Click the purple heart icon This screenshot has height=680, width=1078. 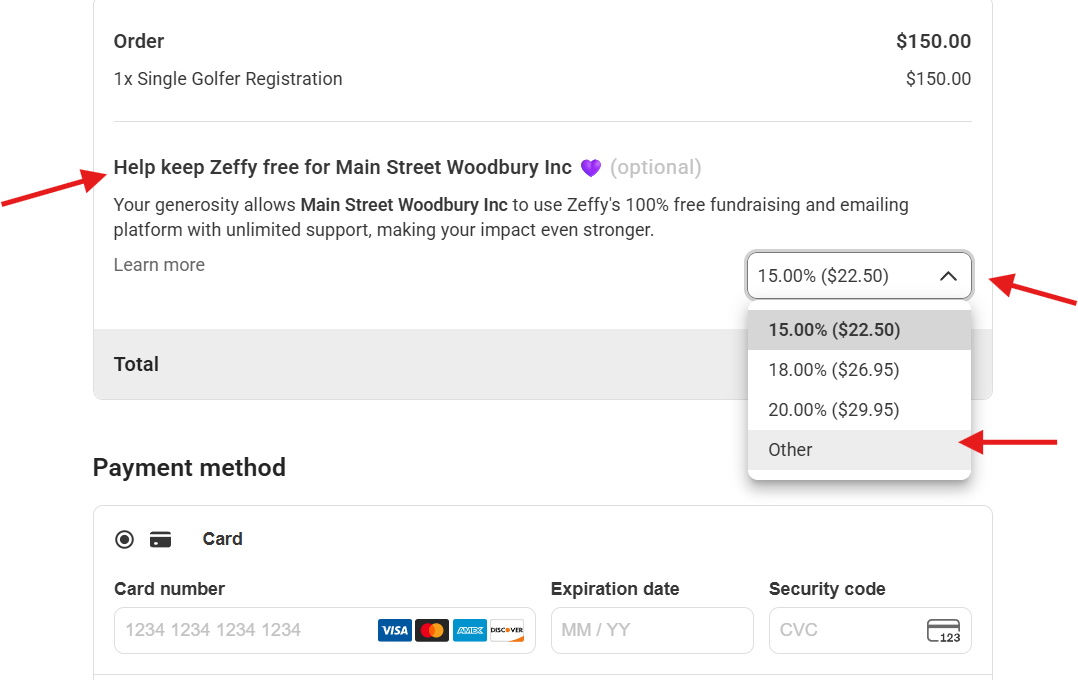[x=591, y=168]
